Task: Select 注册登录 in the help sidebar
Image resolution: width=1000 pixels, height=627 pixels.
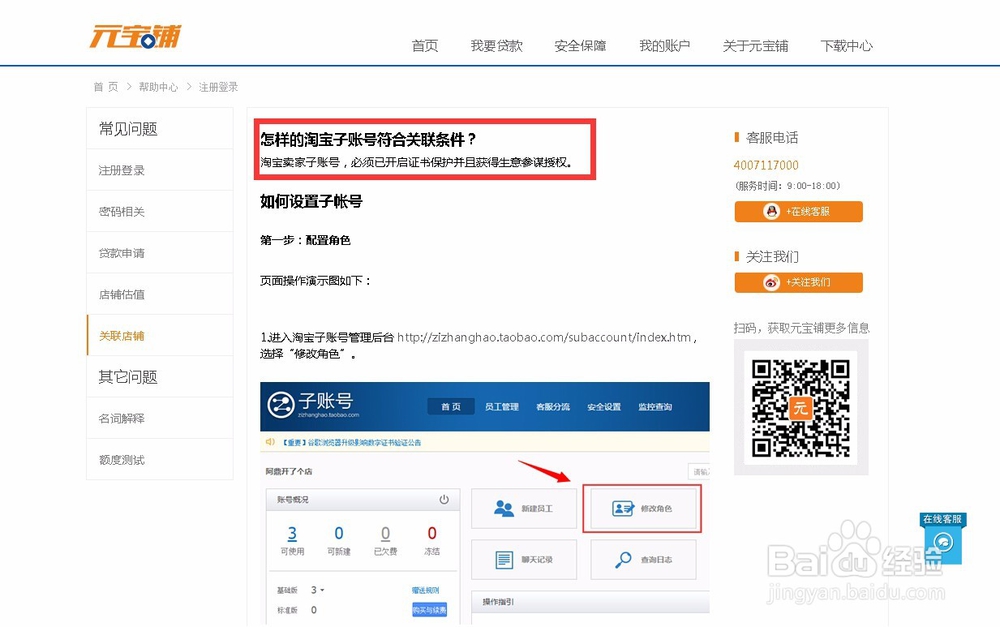Action: pyautogui.click(x=159, y=170)
